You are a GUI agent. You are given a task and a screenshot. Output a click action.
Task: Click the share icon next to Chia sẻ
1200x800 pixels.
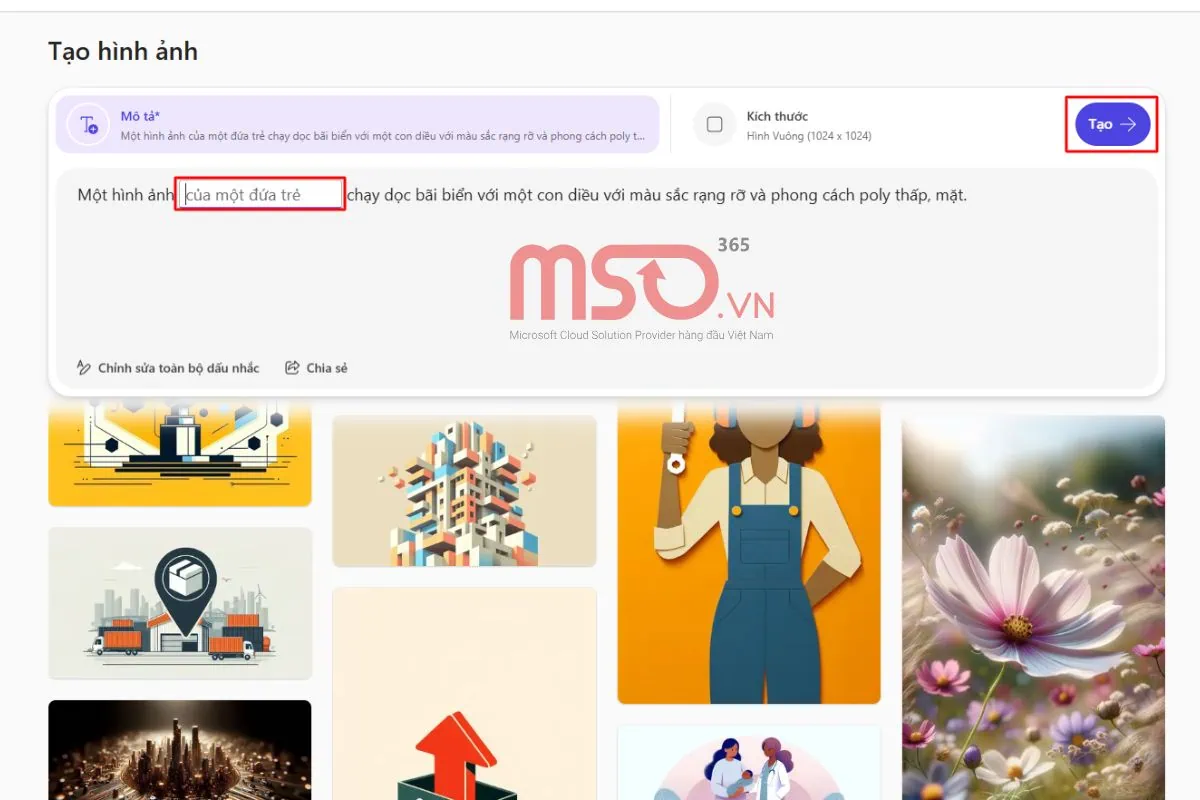[292, 367]
